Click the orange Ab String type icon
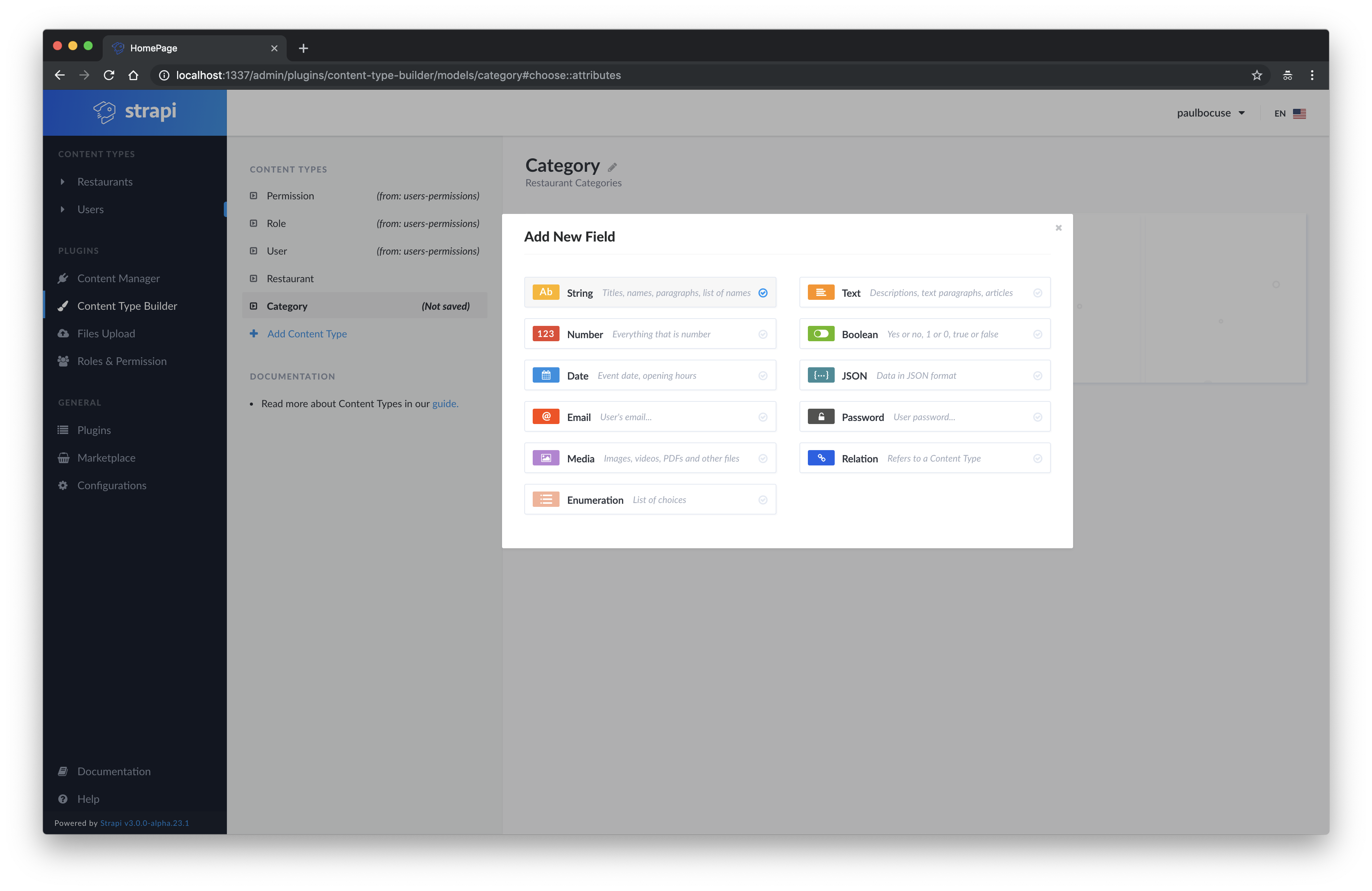The image size is (1372, 891). tap(545, 293)
